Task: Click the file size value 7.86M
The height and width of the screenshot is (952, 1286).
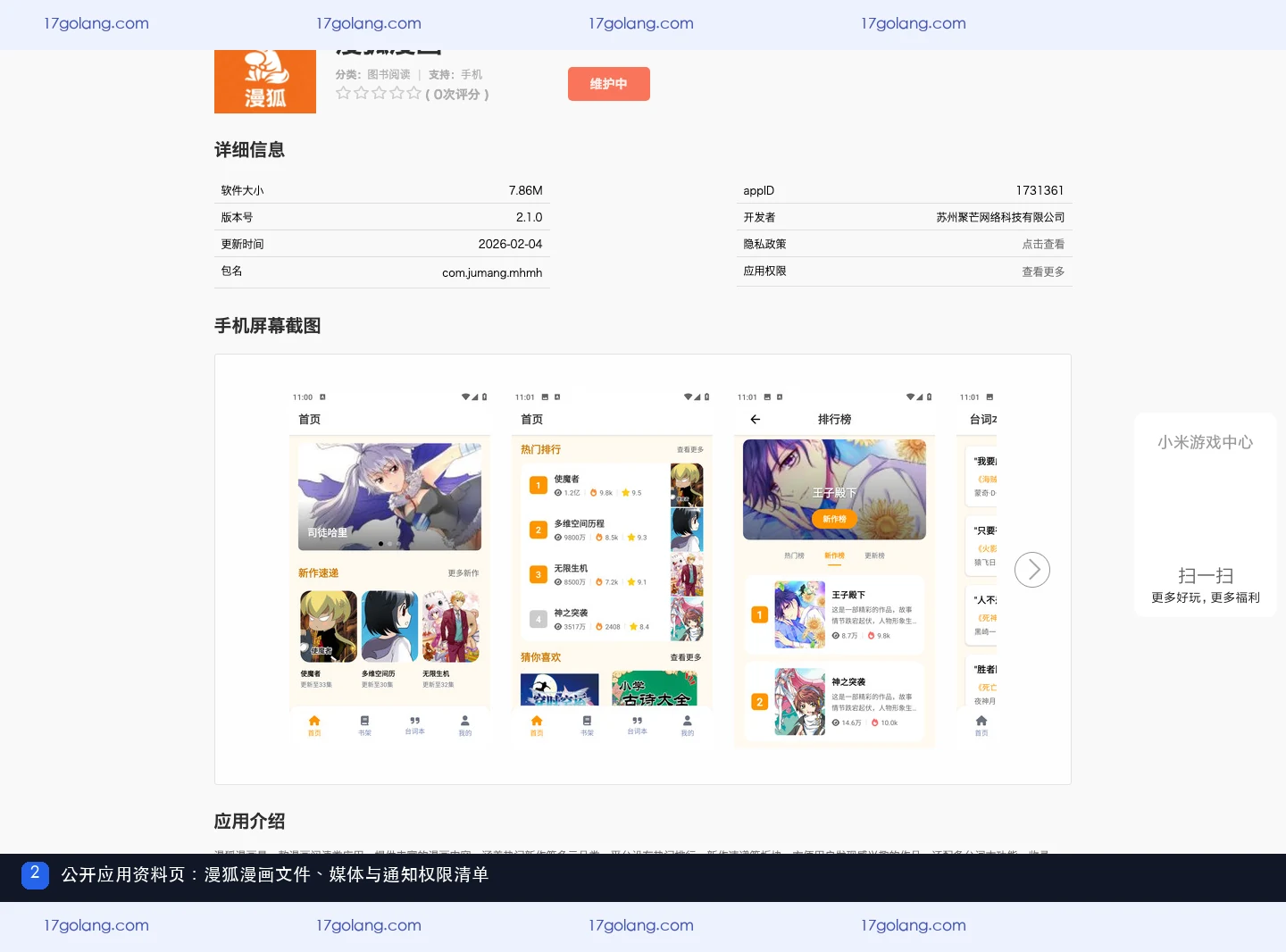Action: pos(525,190)
